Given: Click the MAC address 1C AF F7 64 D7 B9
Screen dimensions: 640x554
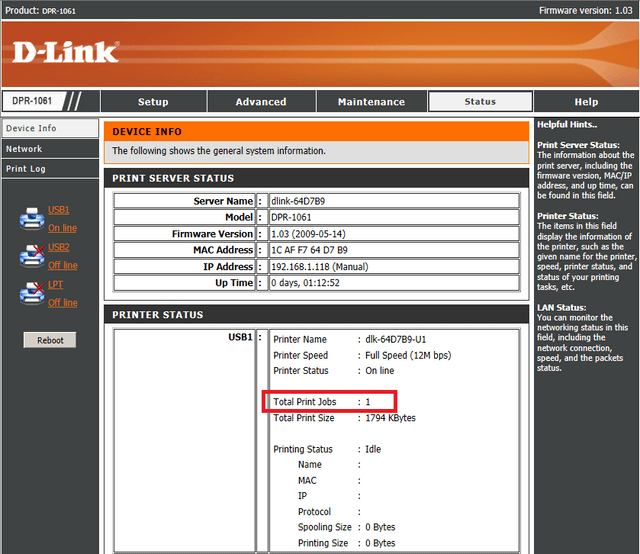Looking at the screenshot, I should point(309,250).
